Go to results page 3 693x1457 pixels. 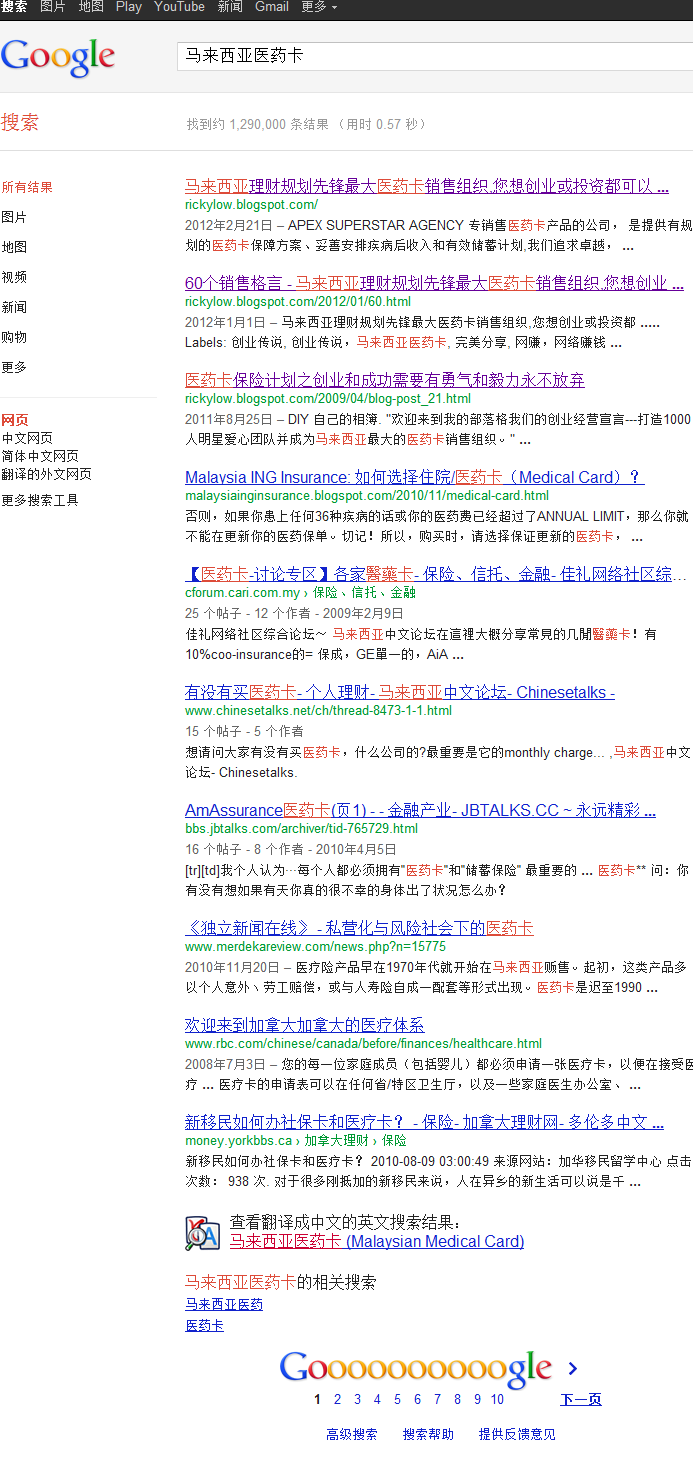click(x=357, y=1399)
